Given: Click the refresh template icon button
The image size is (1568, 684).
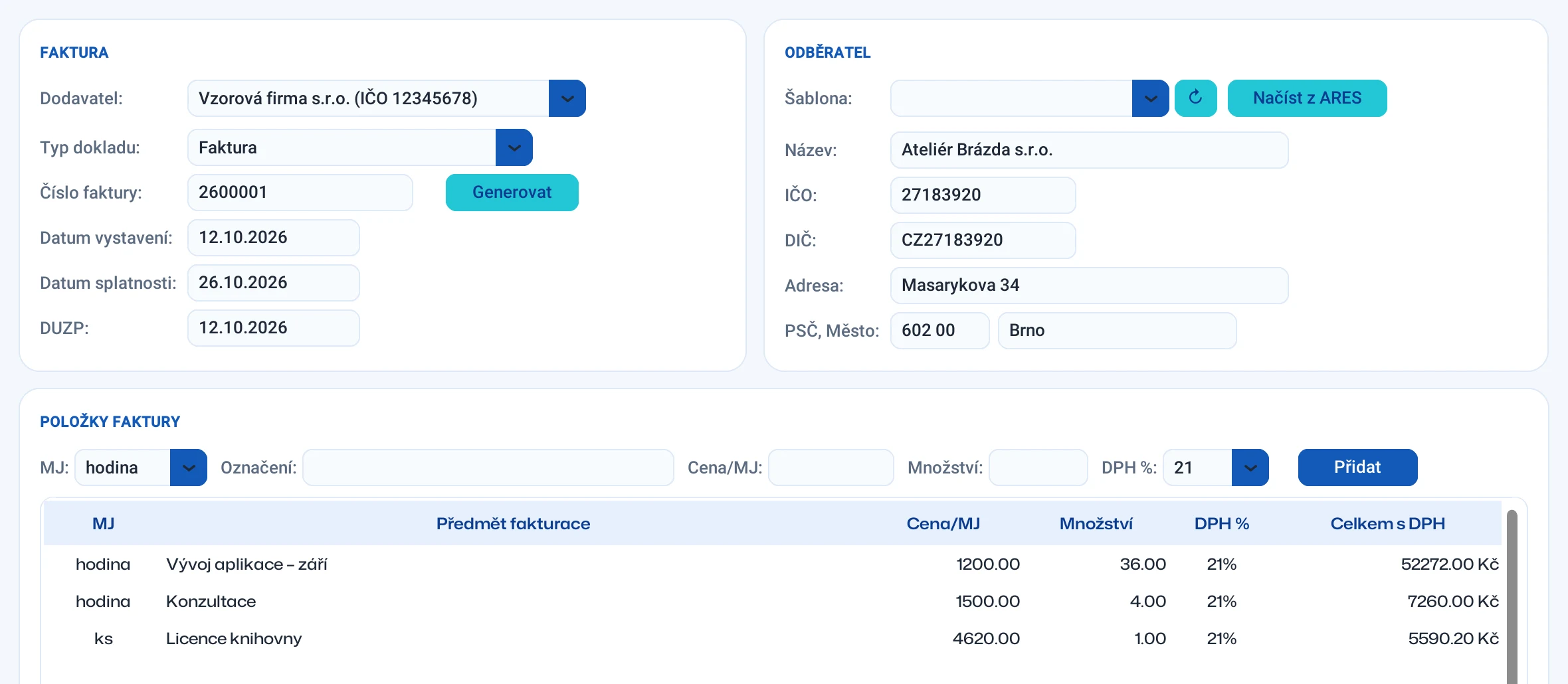Looking at the screenshot, I should point(1195,98).
